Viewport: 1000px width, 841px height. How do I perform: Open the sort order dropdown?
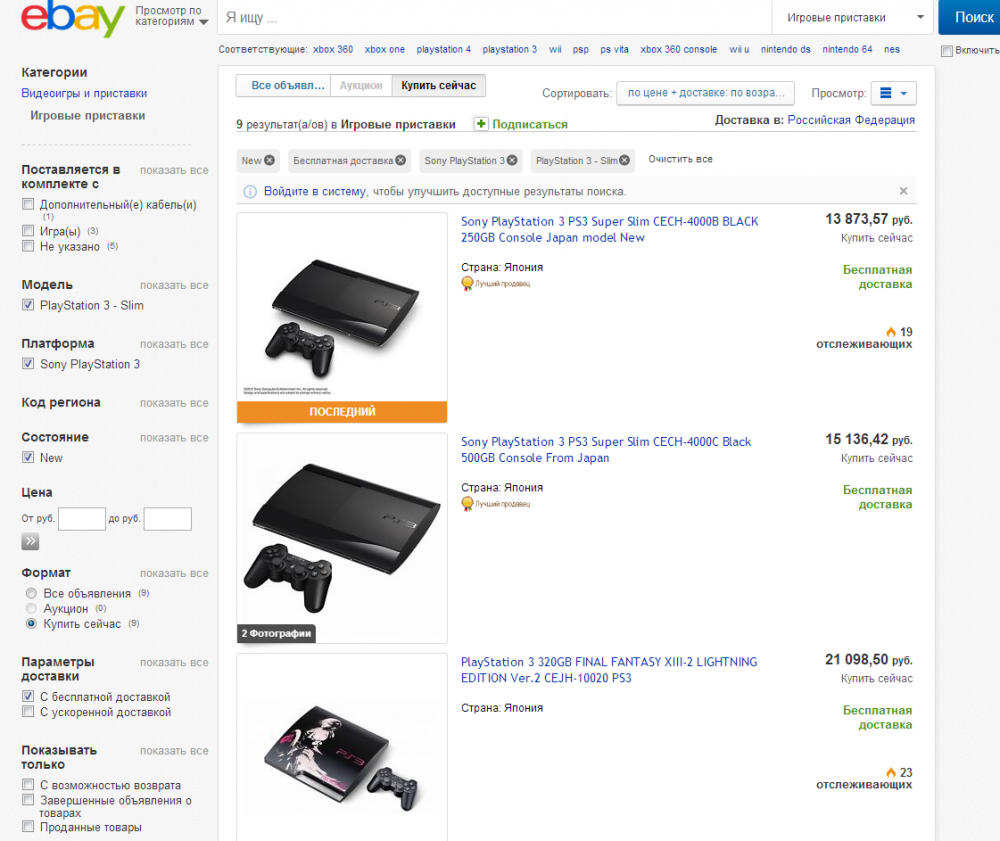705,93
